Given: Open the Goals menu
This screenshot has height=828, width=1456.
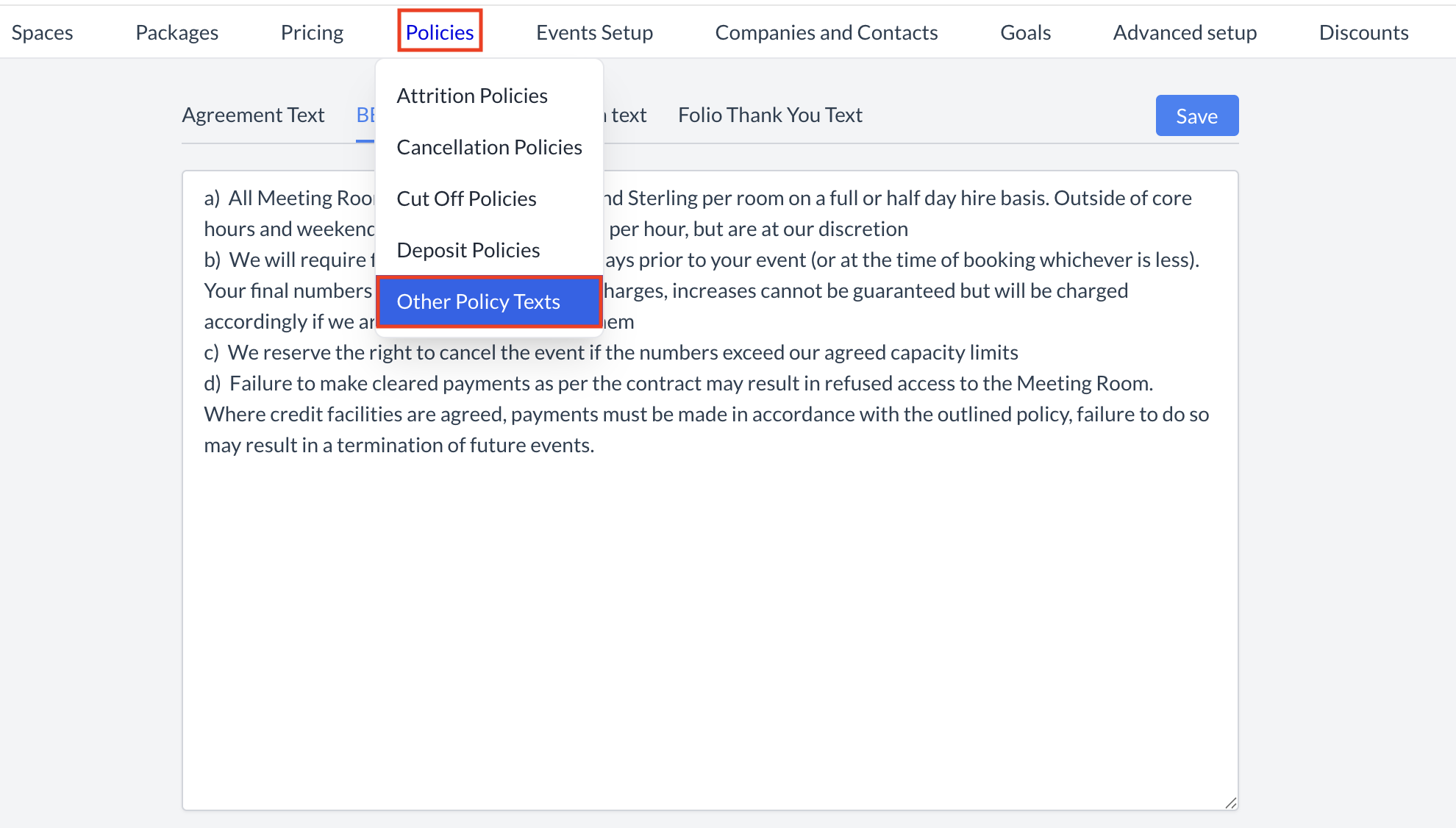Looking at the screenshot, I should tap(1025, 32).
